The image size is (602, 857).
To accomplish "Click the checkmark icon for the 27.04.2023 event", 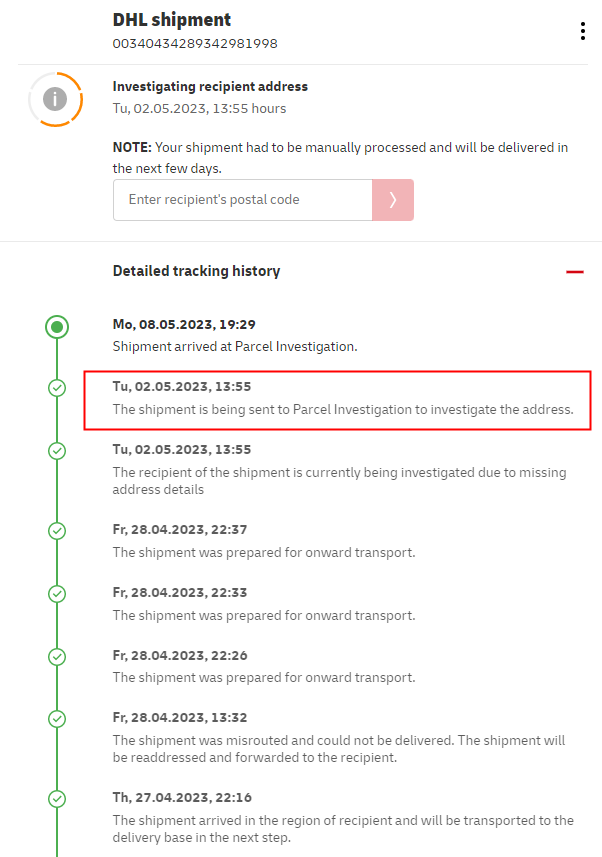I will 57,798.
